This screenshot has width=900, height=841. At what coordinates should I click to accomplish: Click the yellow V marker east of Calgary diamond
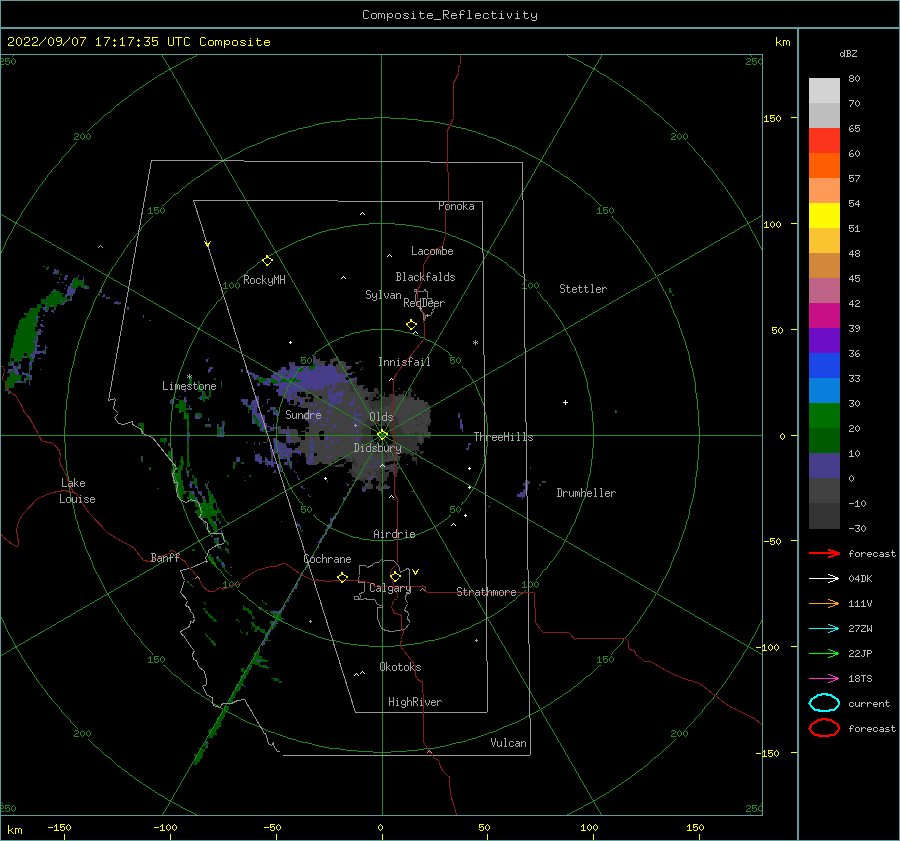[416, 572]
